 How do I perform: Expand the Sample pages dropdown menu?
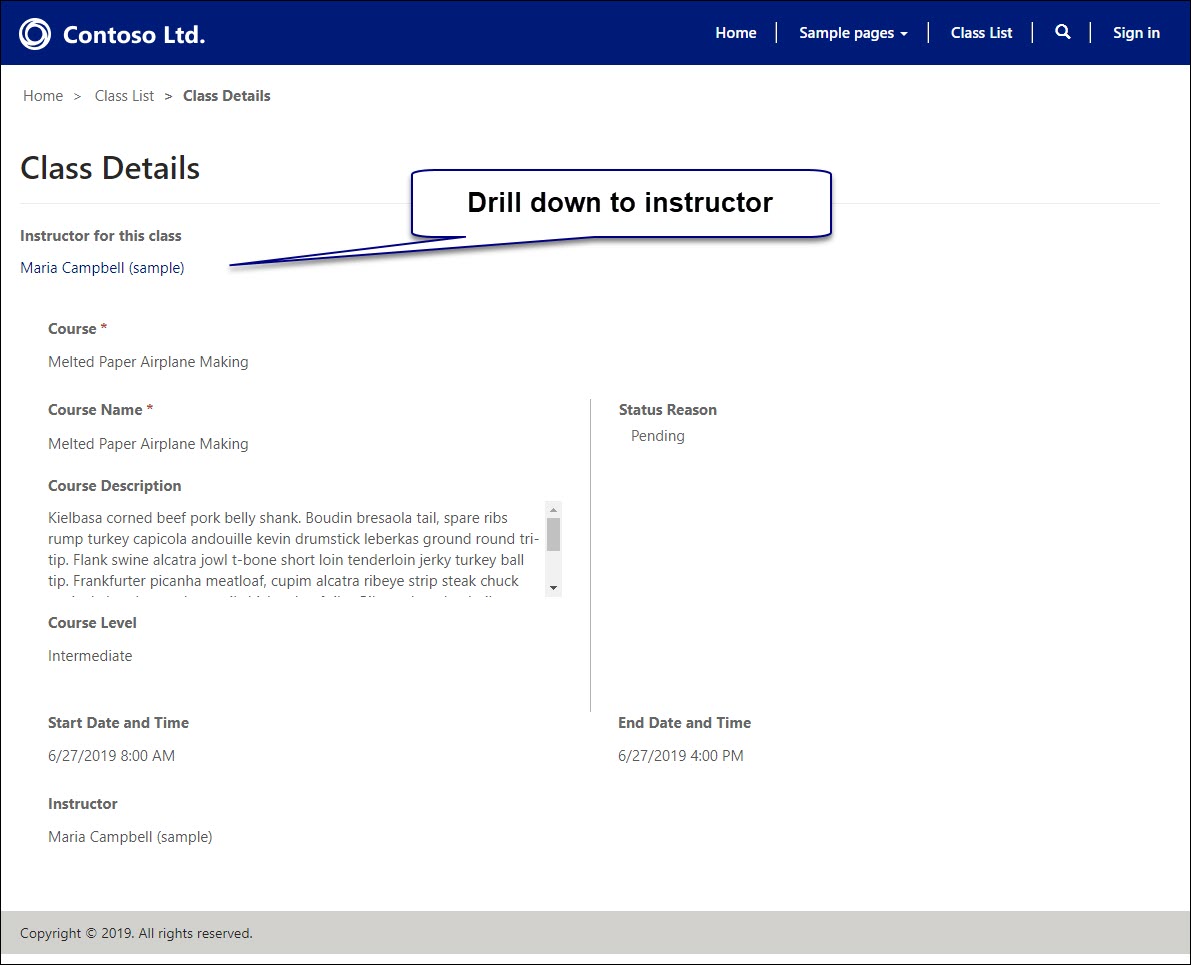(x=853, y=33)
